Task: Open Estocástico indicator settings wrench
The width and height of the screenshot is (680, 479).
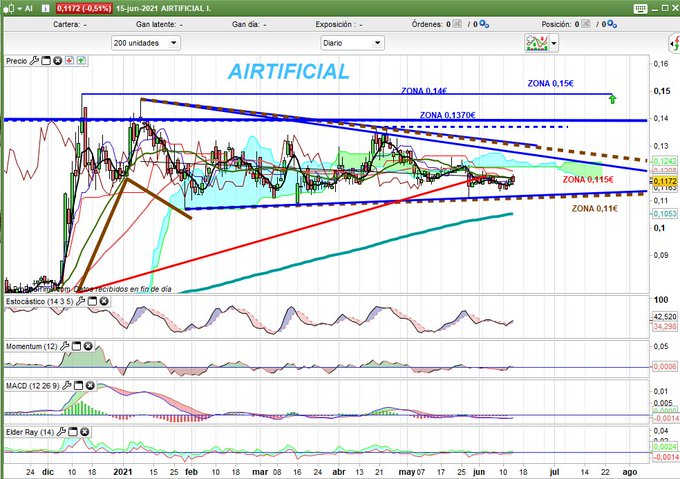Action: click(80, 301)
